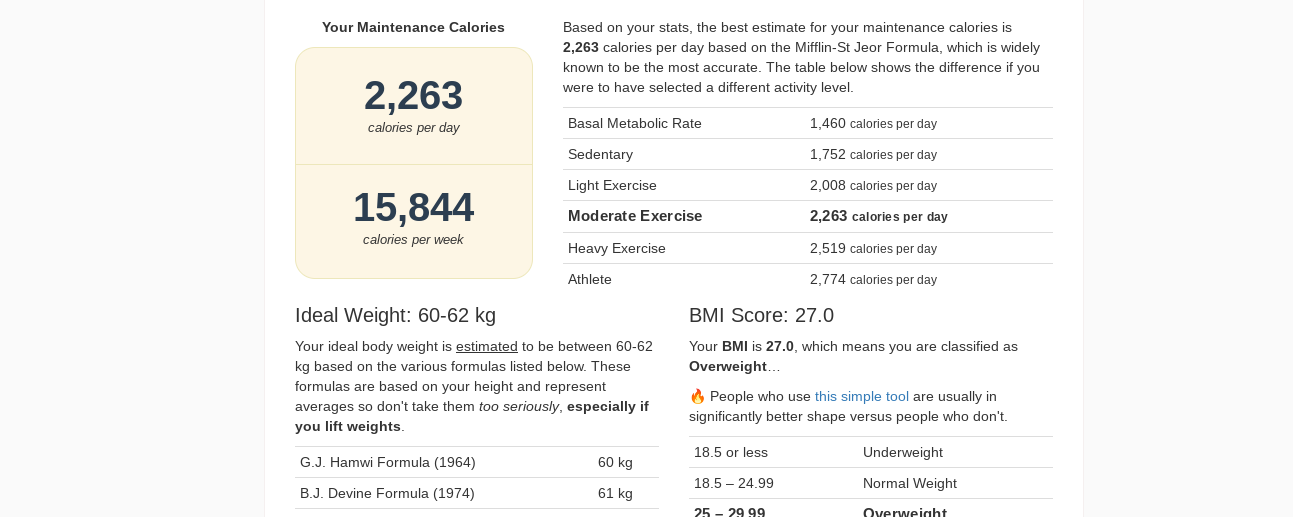This screenshot has width=1293, height=517.
Task: Select the B.J. Devine Formula (1974) row
Action: 476,493
